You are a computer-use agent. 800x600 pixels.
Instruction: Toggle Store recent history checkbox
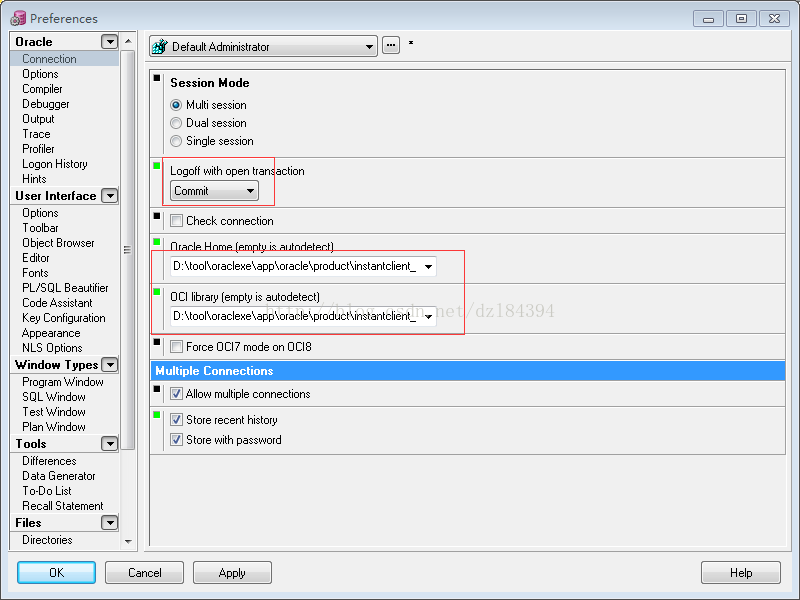(x=177, y=420)
